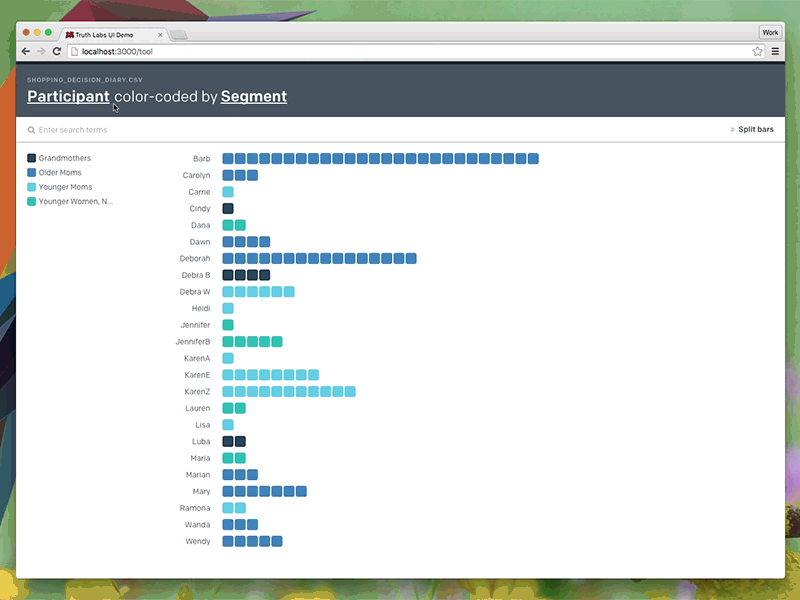Click Heidi's single light blue square
The height and width of the screenshot is (600, 800).
tap(228, 308)
